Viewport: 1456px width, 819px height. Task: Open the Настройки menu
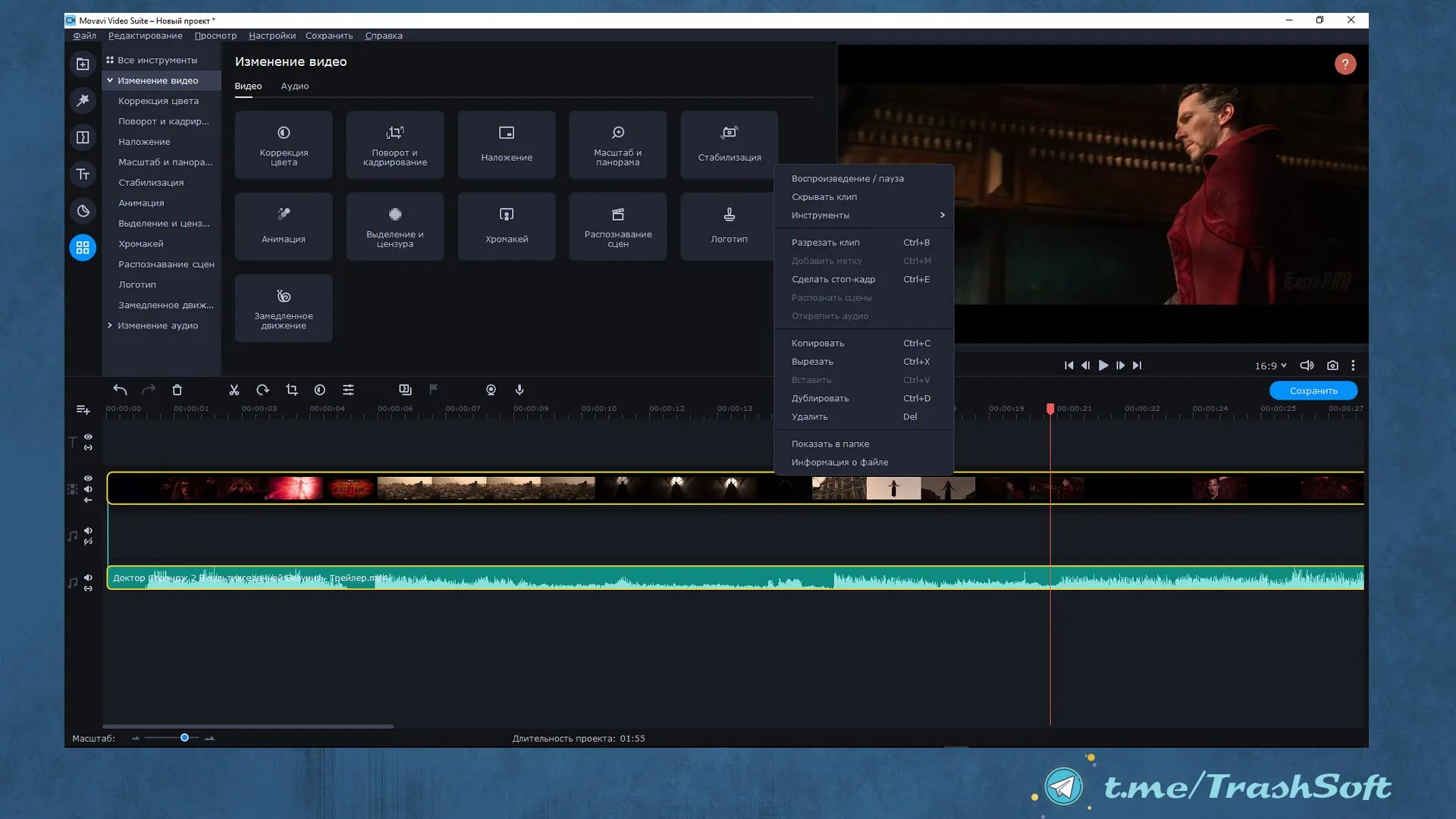pos(272,36)
